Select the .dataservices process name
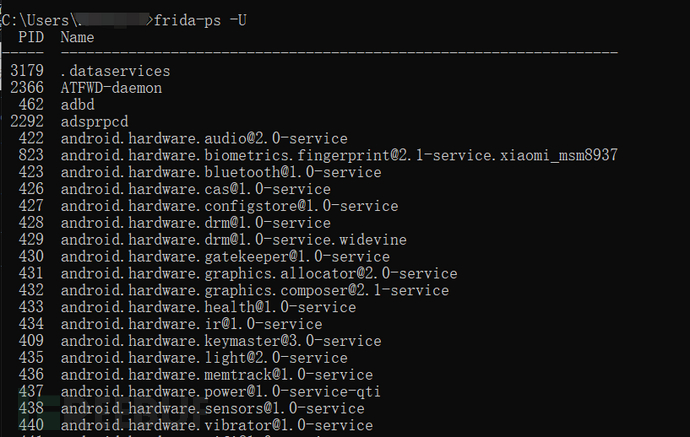 (x=115, y=71)
